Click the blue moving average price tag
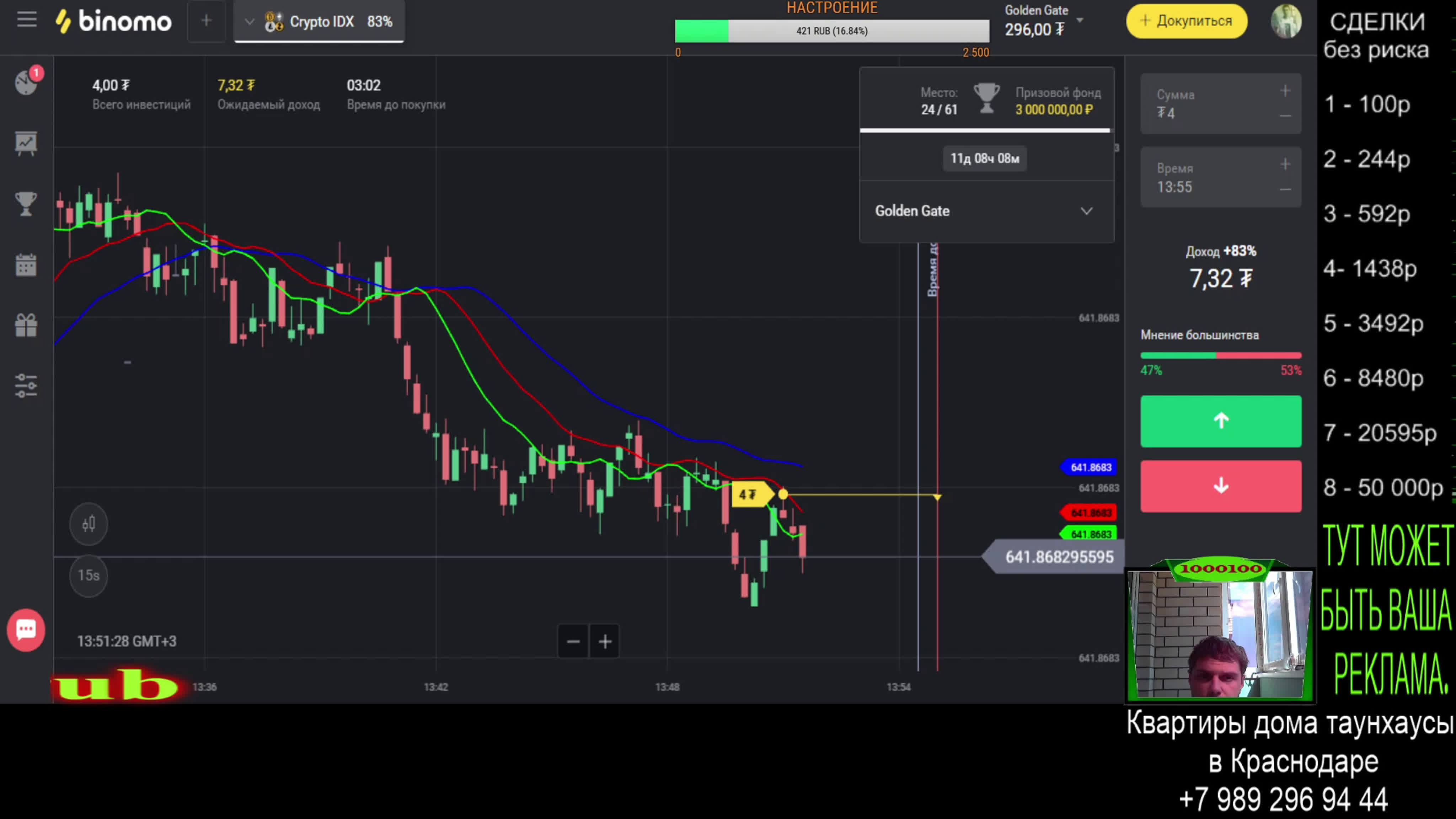The width and height of the screenshot is (1456, 819). click(x=1088, y=467)
